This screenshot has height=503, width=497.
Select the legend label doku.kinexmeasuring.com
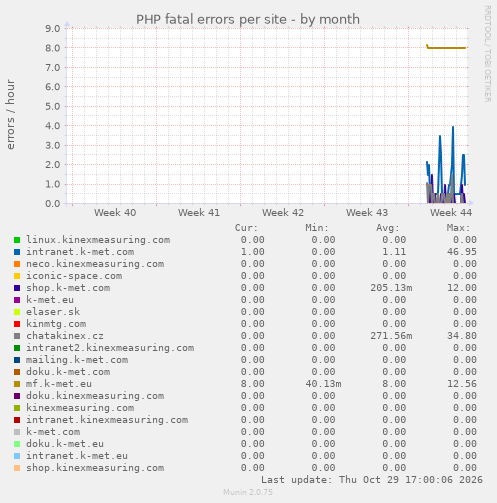tap(95, 396)
